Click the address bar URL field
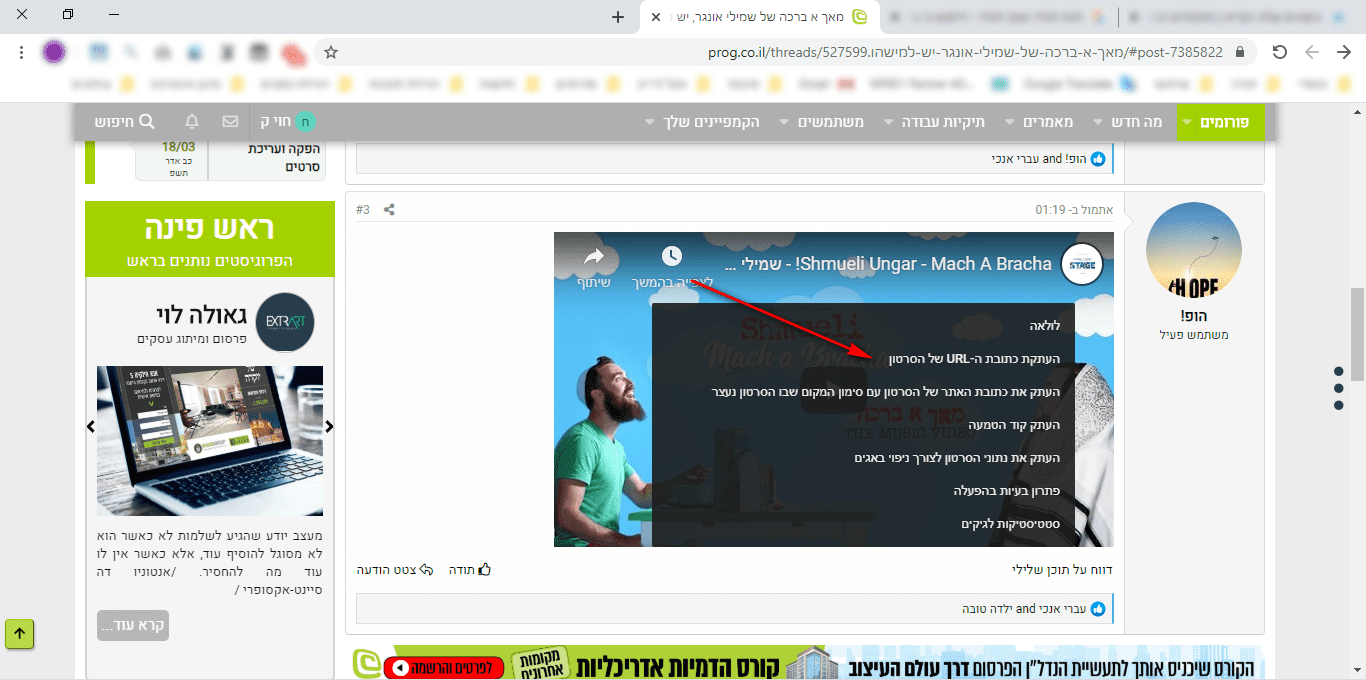The width and height of the screenshot is (1366, 680). [783, 52]
